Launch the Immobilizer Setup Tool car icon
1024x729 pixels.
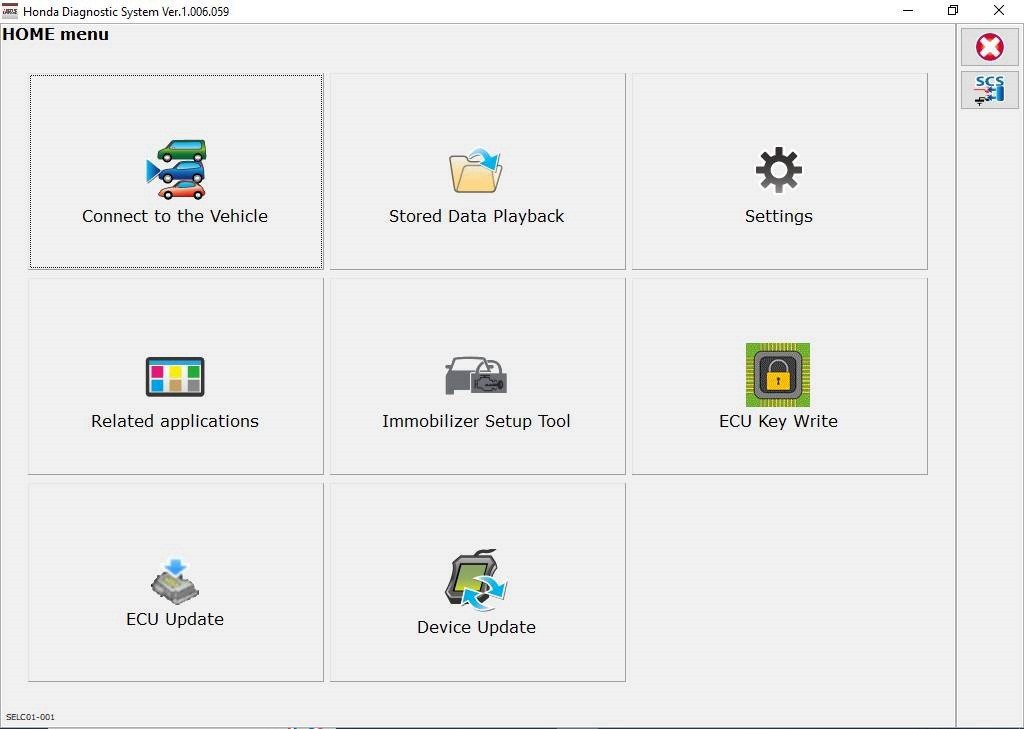(476, 375)
